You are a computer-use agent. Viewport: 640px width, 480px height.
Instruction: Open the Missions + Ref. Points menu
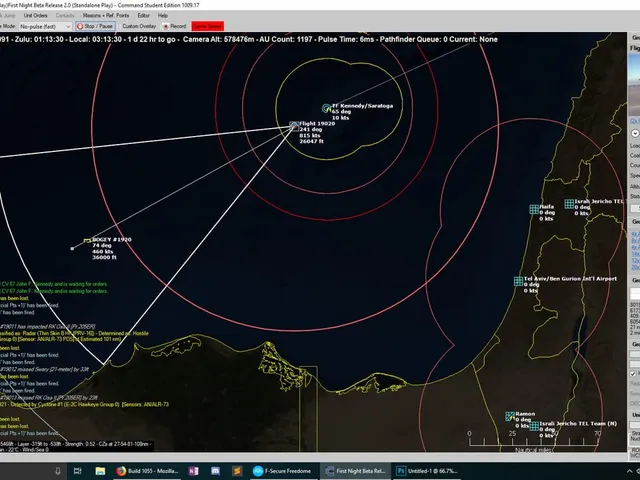tap(106, 16)
